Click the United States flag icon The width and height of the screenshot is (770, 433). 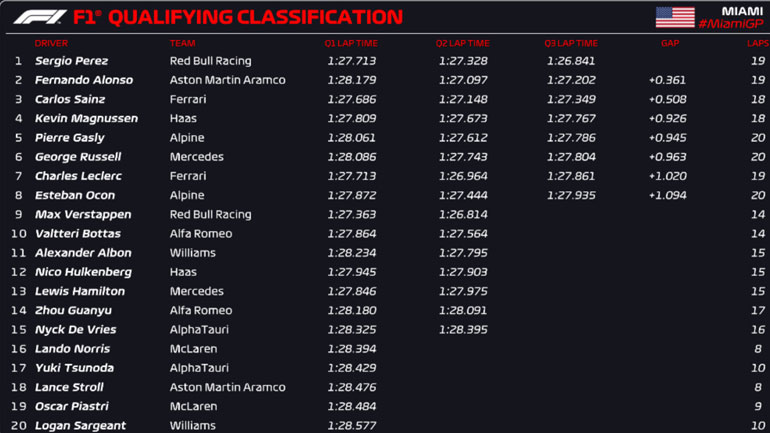[674, 17]
